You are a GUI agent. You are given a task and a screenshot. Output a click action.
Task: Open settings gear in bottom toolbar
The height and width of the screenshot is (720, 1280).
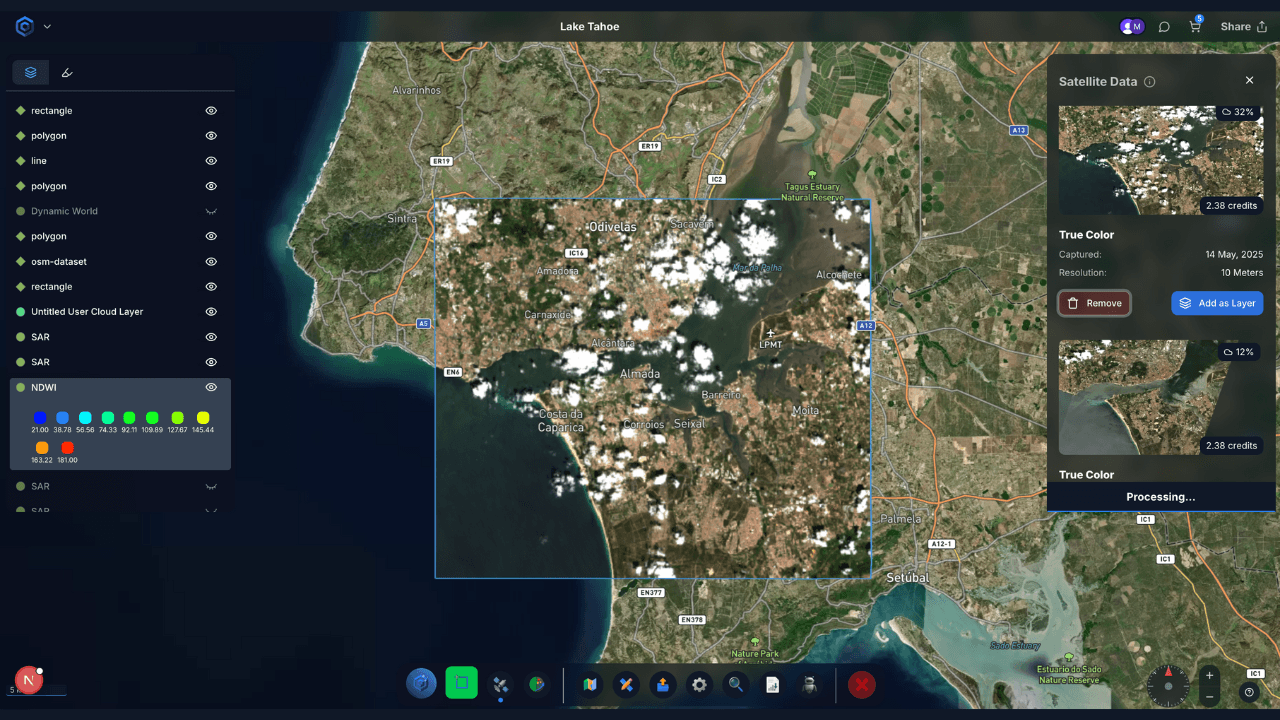click(699, 684)
